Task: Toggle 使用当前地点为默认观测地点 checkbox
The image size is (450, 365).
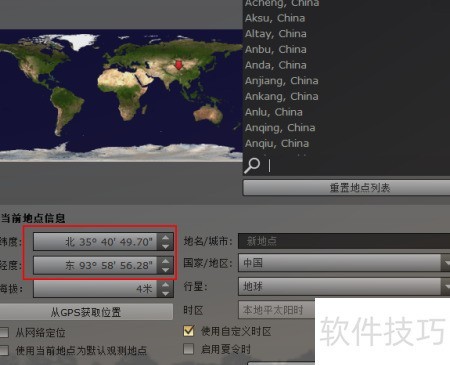Action: pos(4,350)
